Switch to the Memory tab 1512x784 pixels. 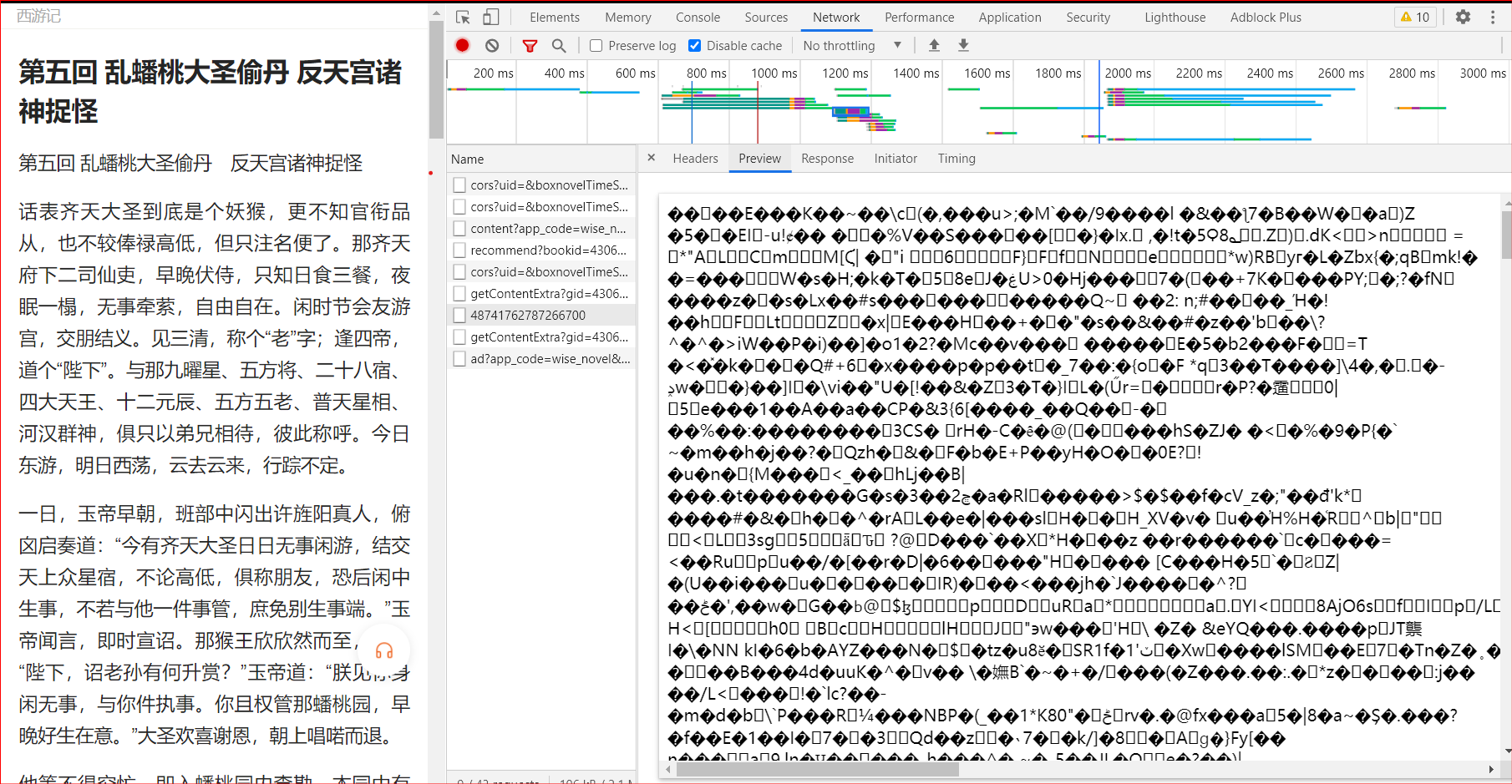pos(628,17)
